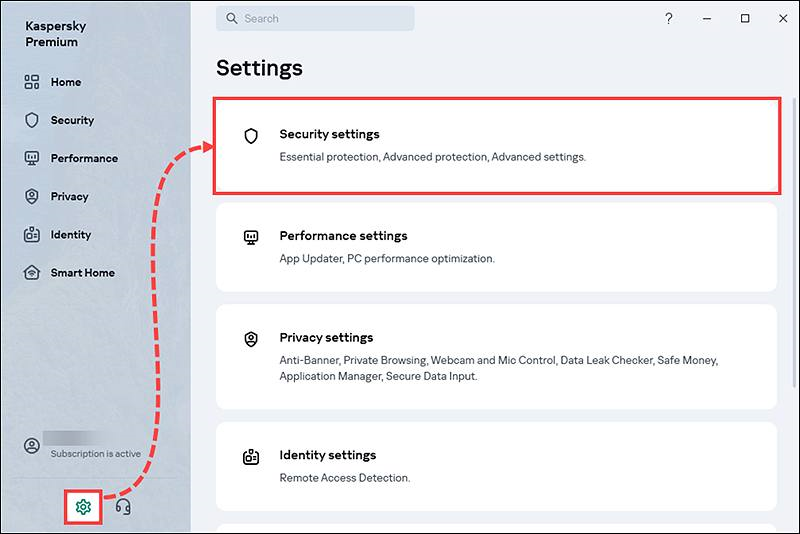The height and width of the screenshot is (534, 800).
Task: Navigate to the Performance section
Action: [x=84, y=158]
